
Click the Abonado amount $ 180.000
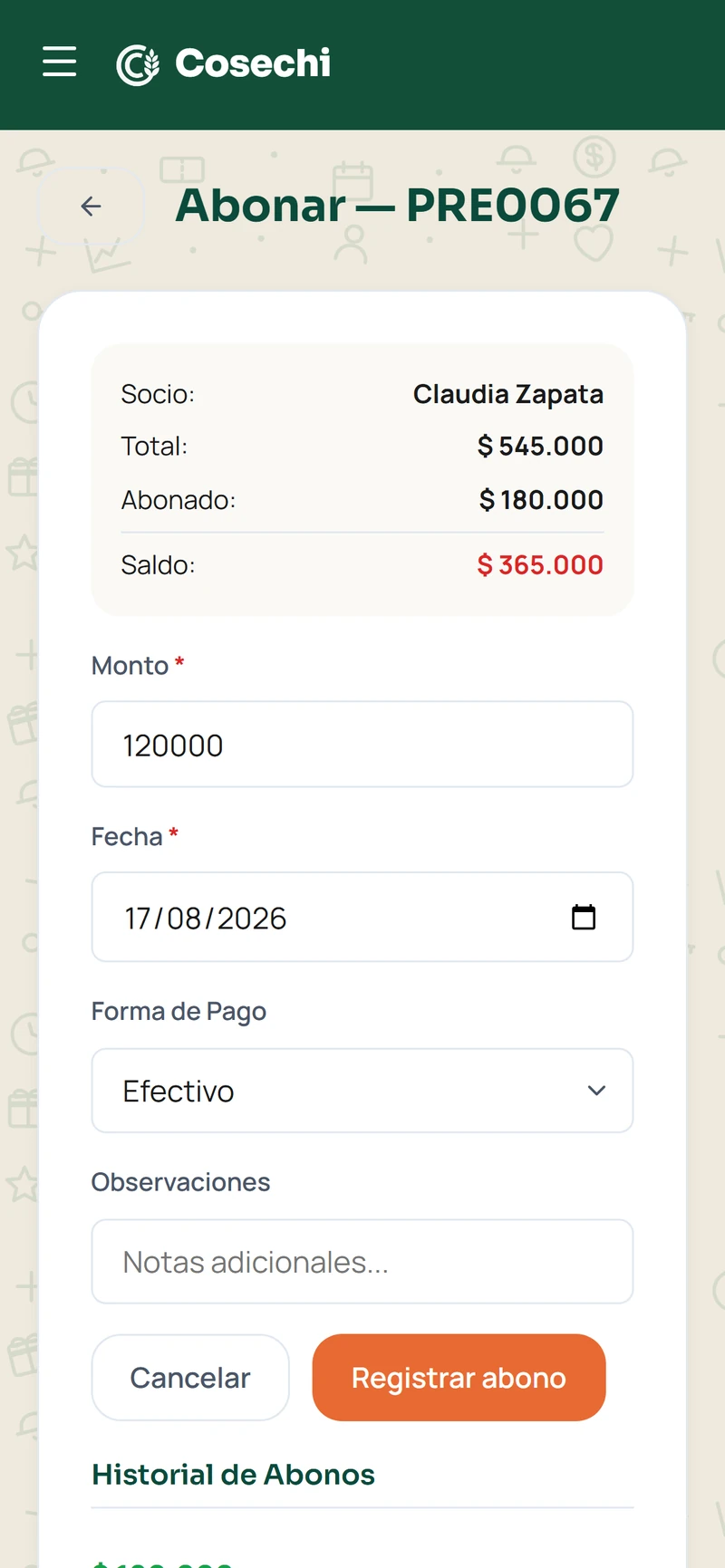click(x=541, y=500)
